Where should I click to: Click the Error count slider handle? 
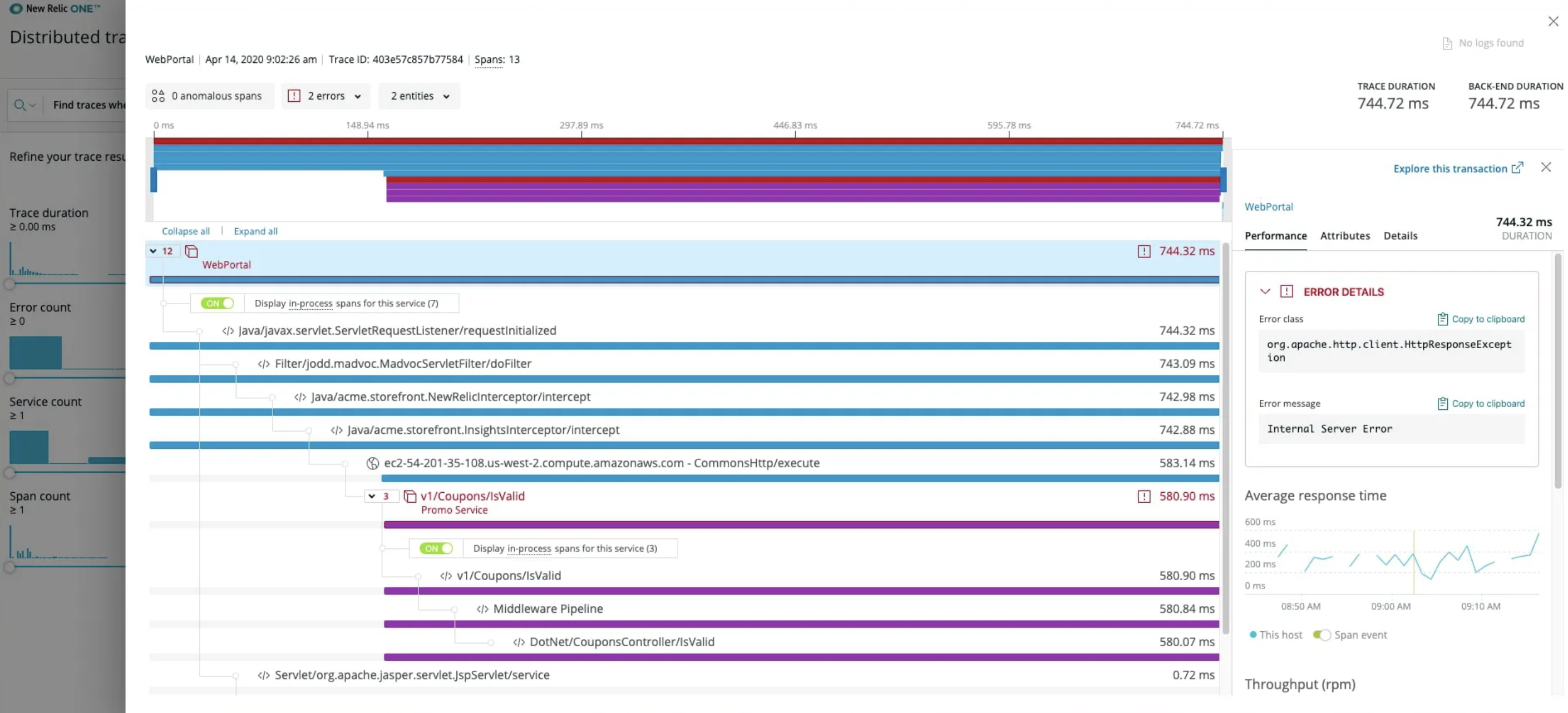[x=9, y=378]
